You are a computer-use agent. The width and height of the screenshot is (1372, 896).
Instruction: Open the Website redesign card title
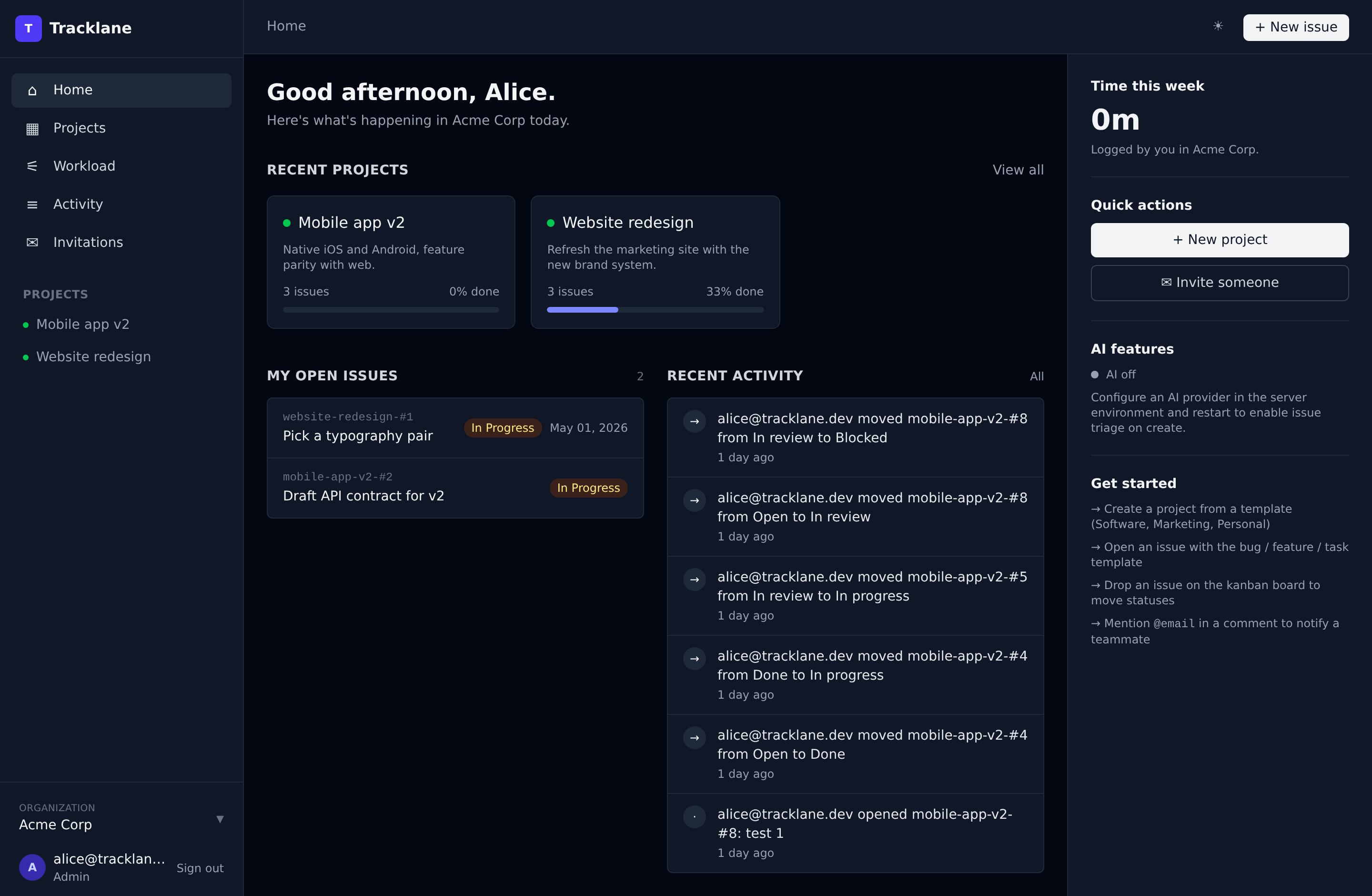pos(628,223)
